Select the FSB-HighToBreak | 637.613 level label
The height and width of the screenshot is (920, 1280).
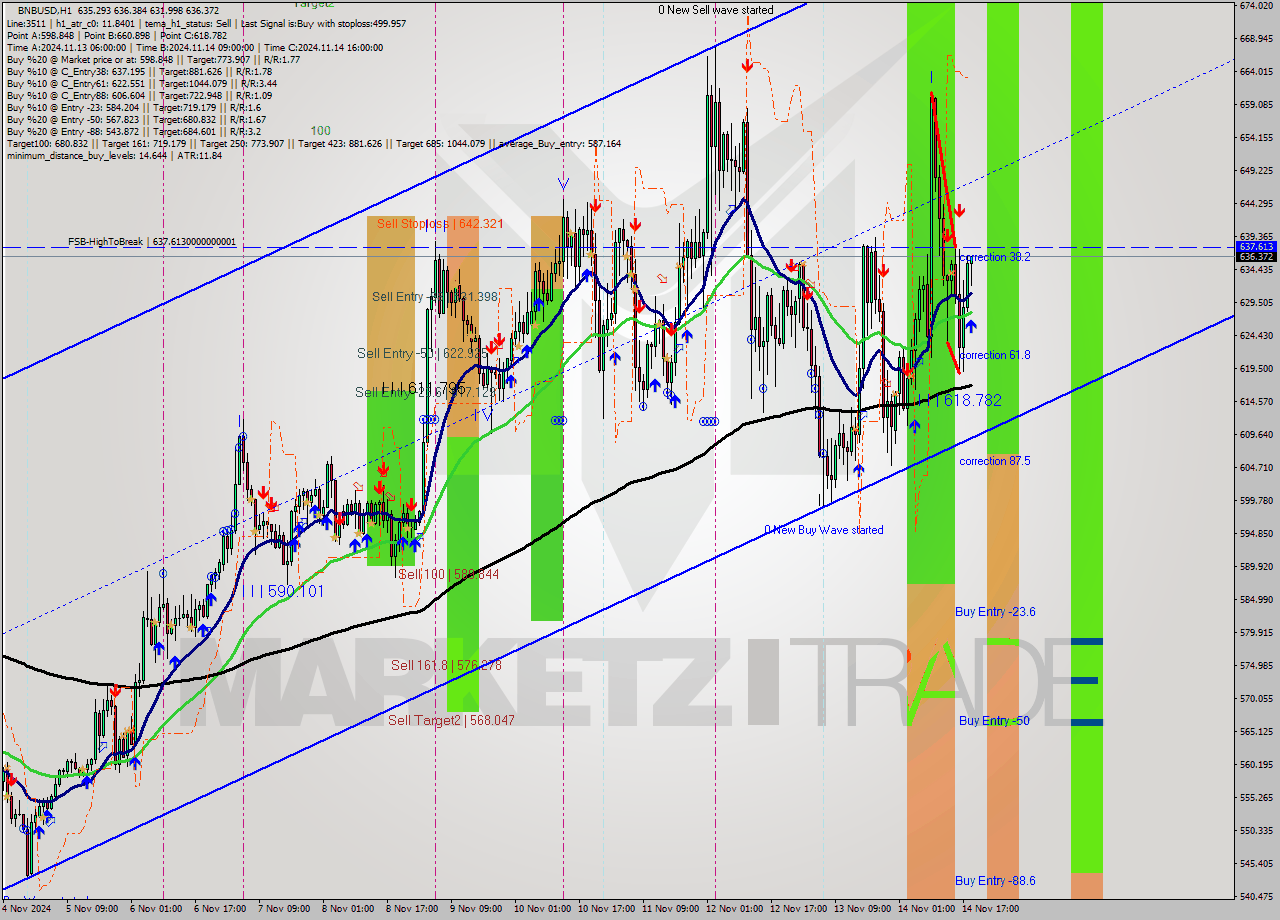point(152,242)
